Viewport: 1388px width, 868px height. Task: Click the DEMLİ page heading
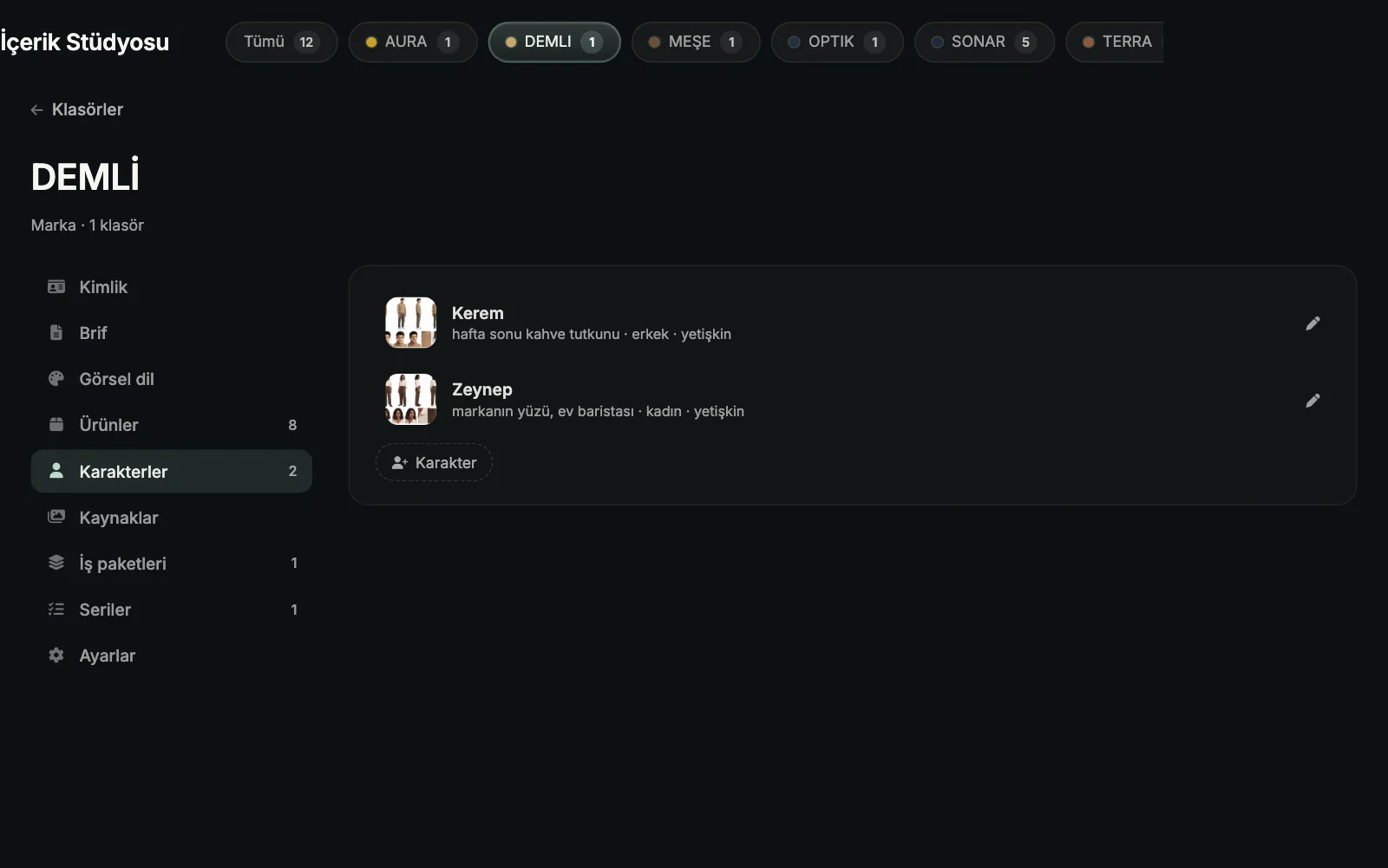[x=85, y=176]
